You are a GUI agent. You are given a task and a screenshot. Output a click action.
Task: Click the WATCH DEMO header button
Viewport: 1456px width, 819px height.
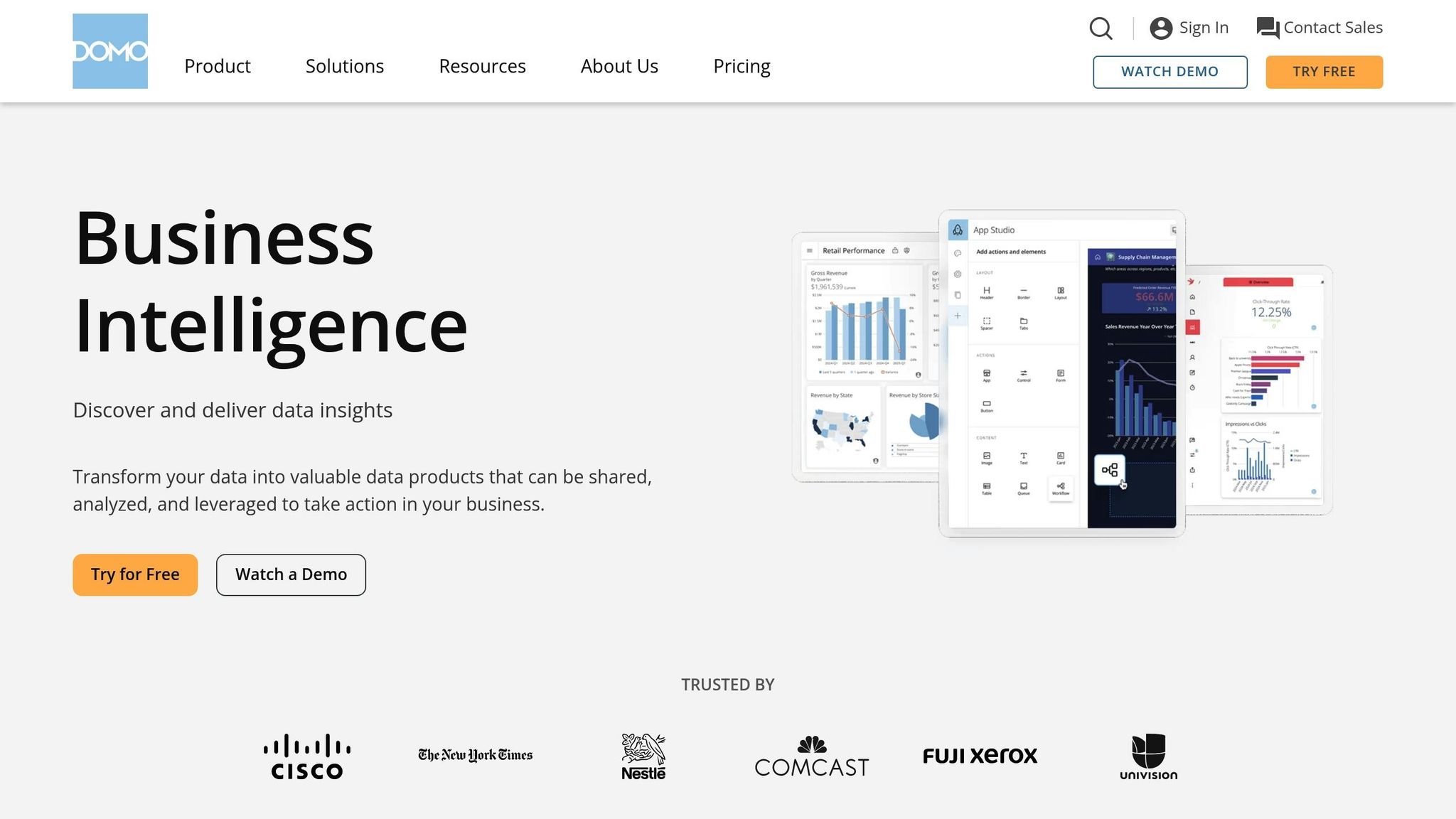(1170, 72)
